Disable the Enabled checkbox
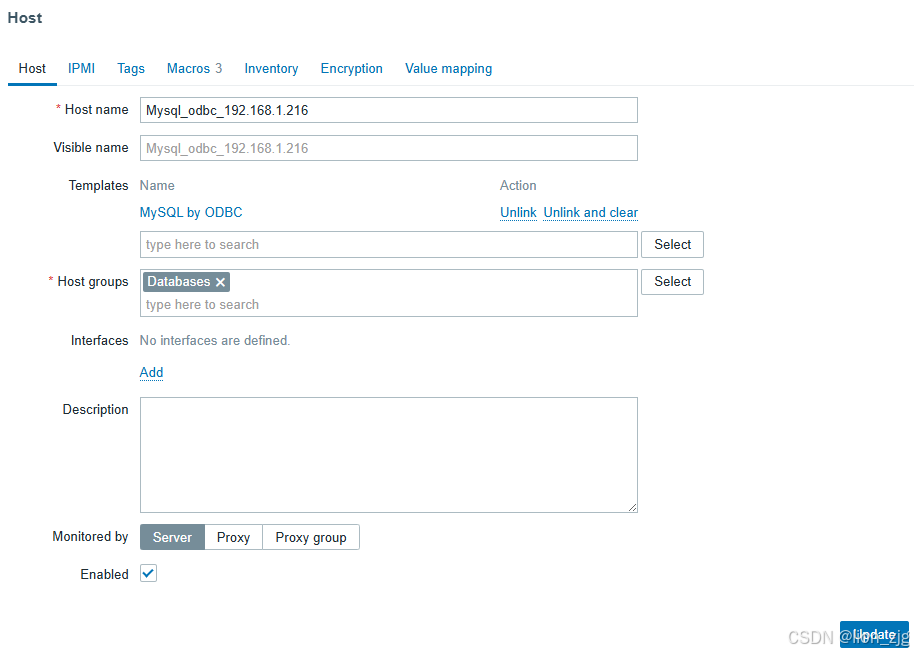This screenshot has height=653, width=914. [147, 573]
